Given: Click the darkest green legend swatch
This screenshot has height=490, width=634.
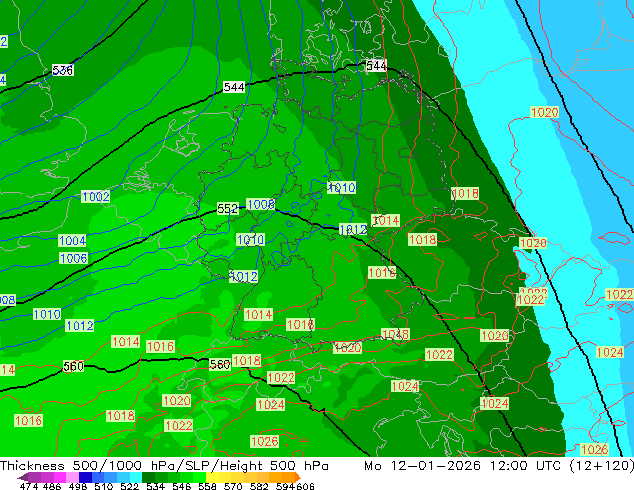Looking at the screenshot, I should 148,477.
